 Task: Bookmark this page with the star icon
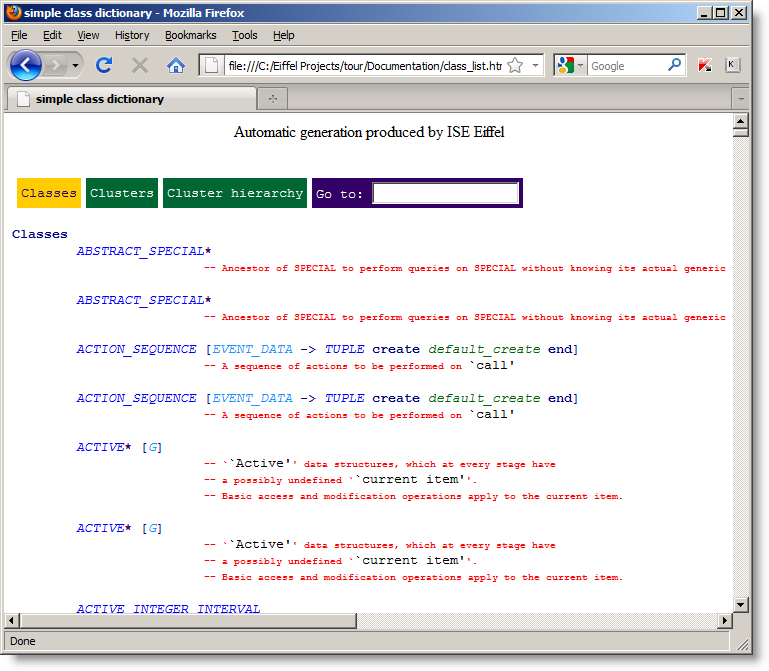click(515, 65)
